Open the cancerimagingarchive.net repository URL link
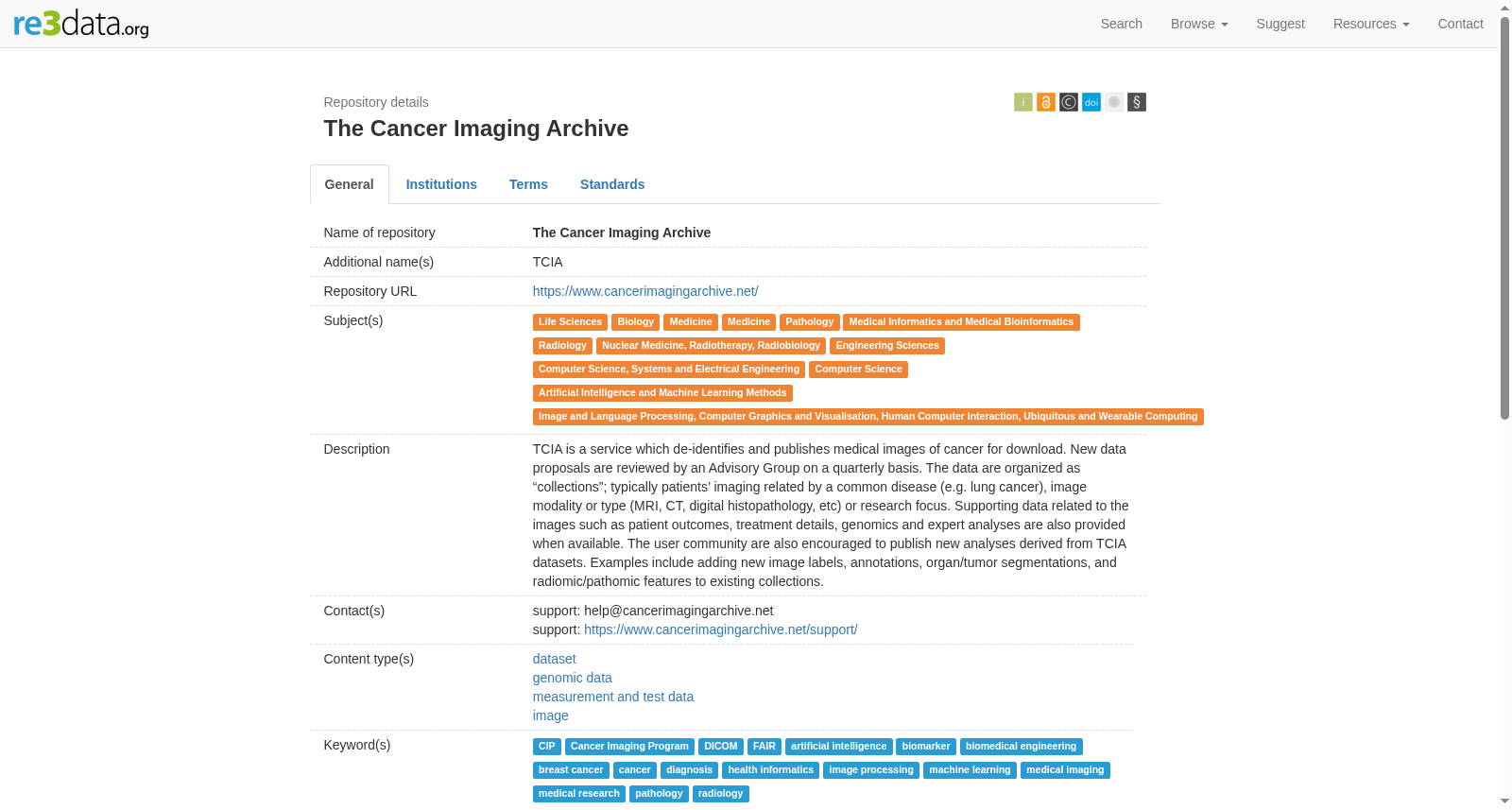Screen dimensions: 1512x810 (645, 291)
